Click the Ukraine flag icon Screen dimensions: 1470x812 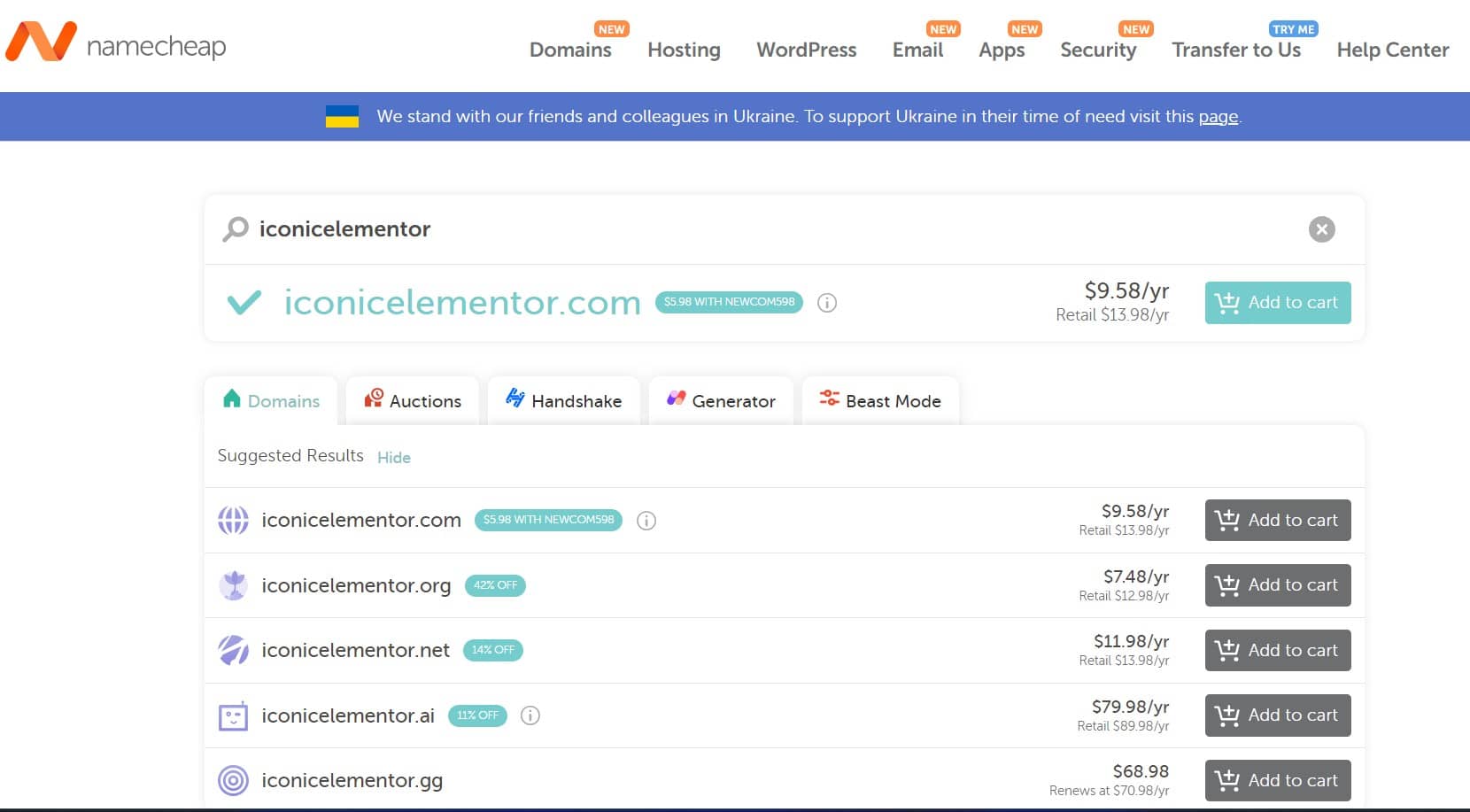(342, 116)
